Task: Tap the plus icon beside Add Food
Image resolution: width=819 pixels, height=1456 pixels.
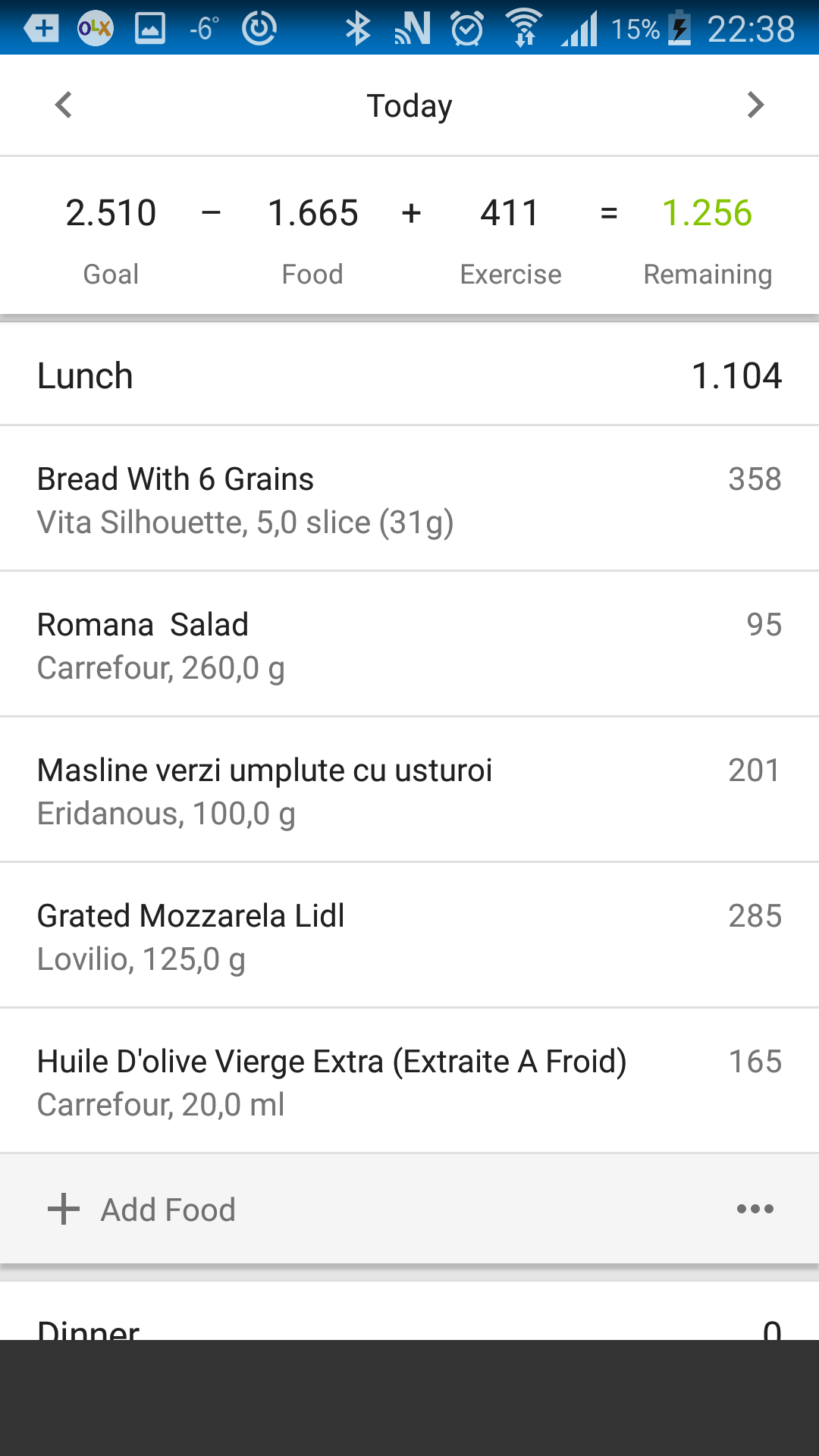Action: coord(64,1209)
